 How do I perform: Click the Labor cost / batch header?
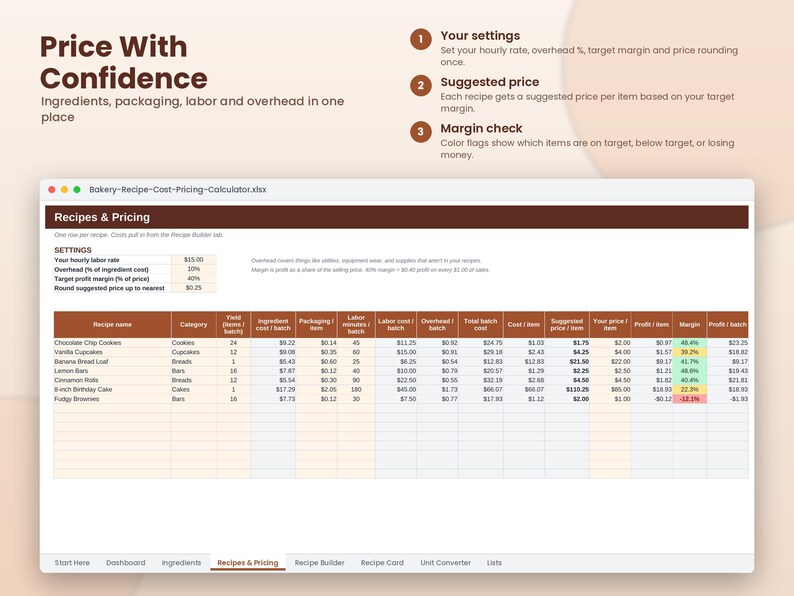click(x=396, y=325)
